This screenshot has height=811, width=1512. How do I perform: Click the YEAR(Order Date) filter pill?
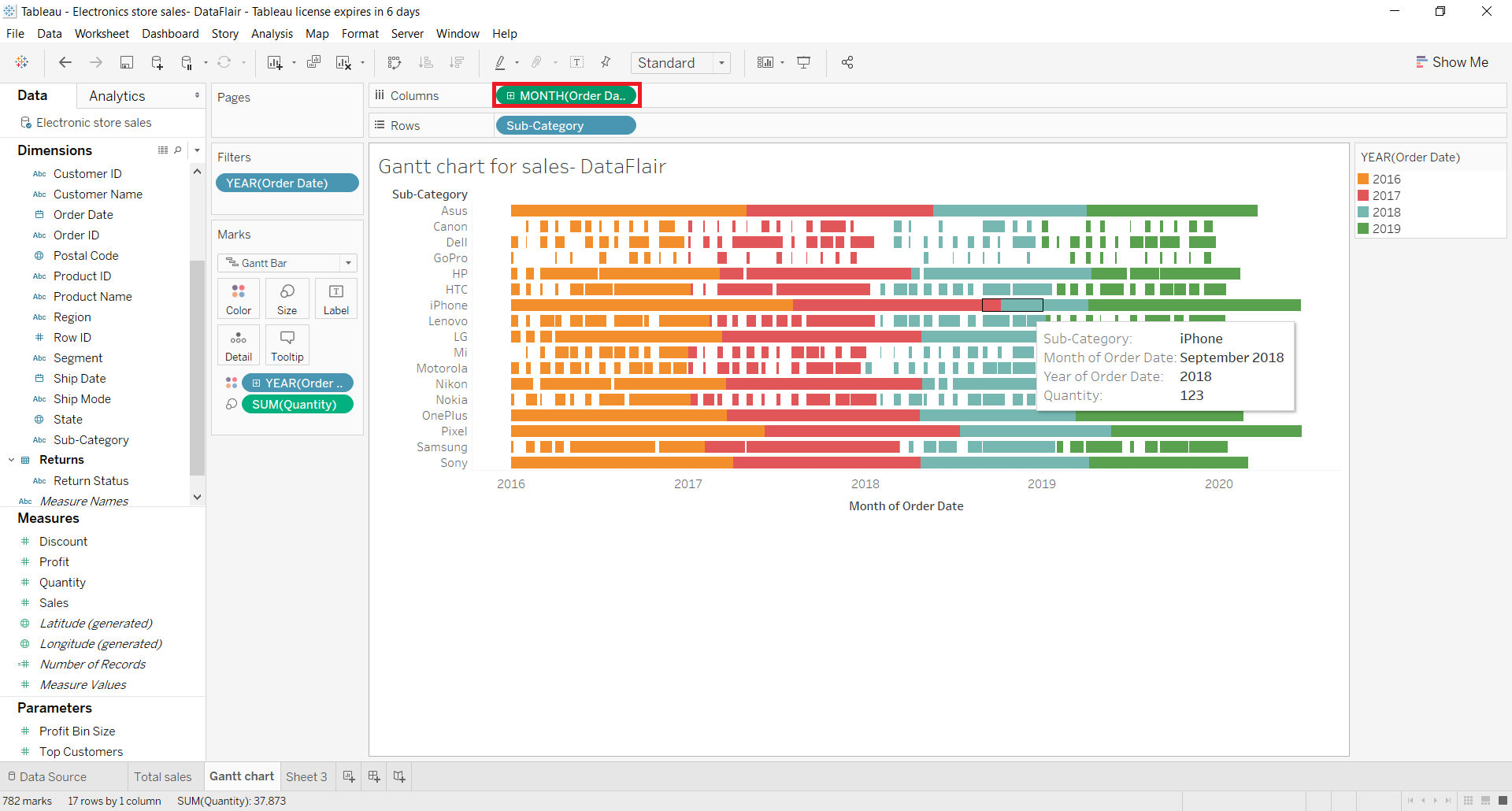[x=287, y=183]
